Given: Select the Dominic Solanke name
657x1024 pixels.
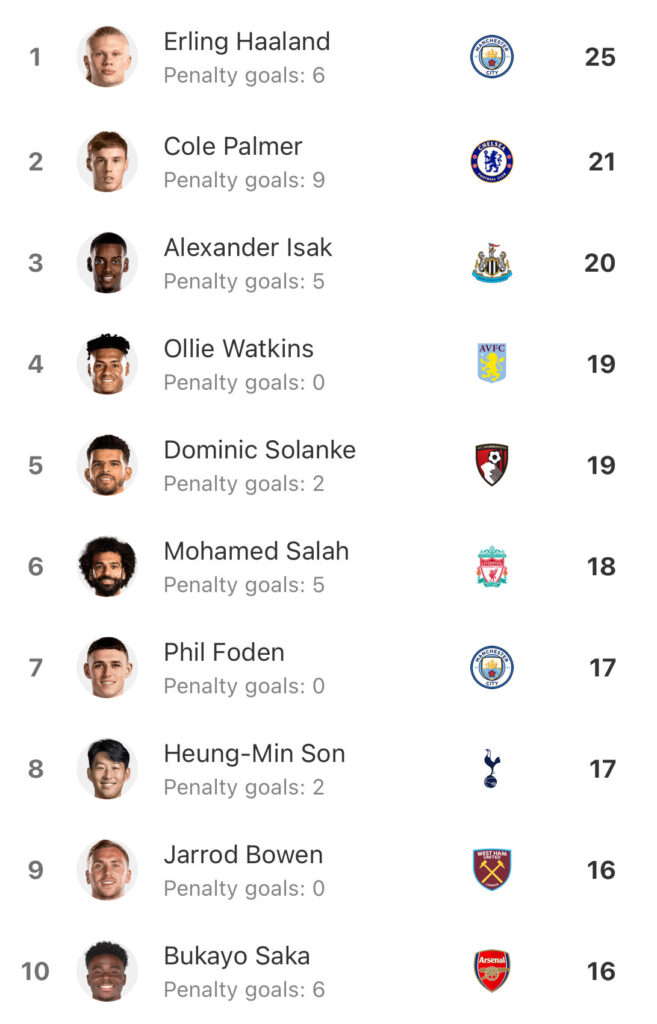Looking at the screenshot, I should [259, 450].
